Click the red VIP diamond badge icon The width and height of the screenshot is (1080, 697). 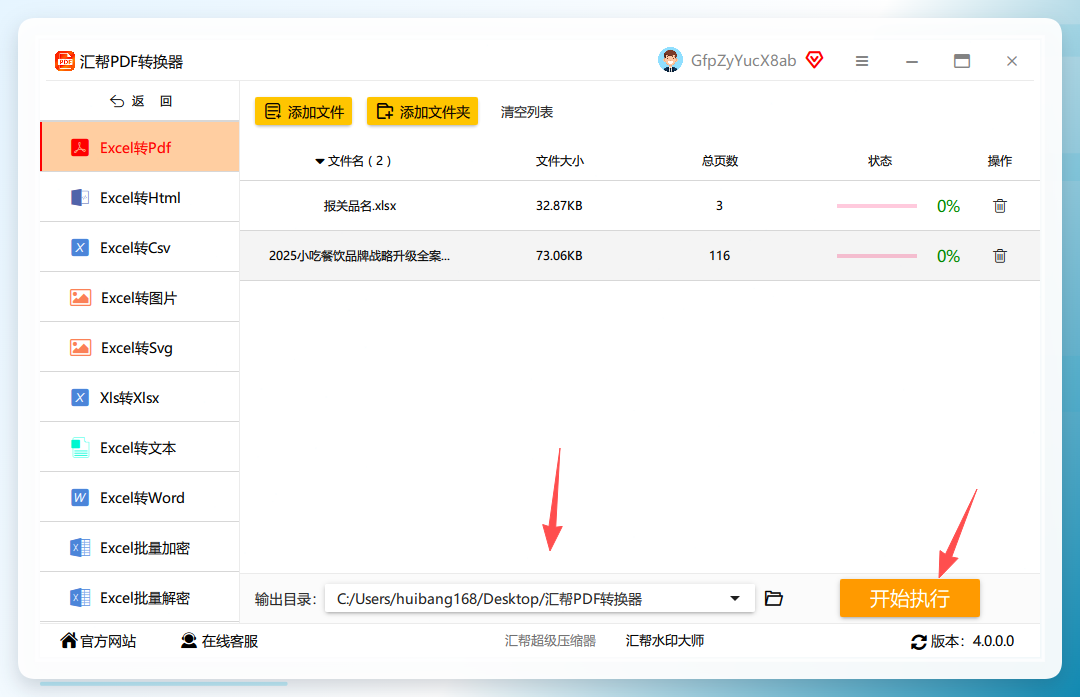814,61
